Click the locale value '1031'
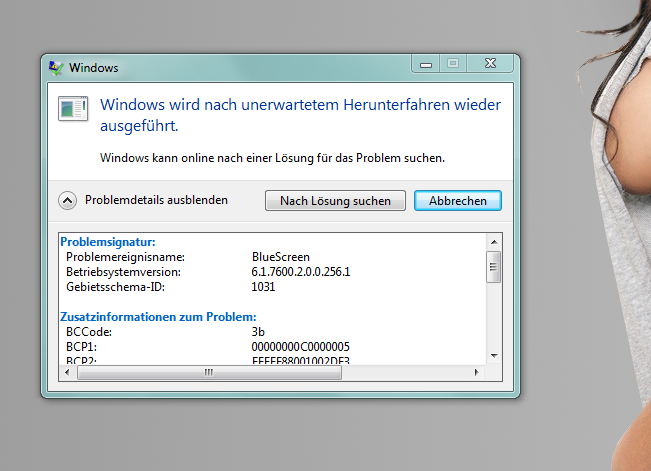The height and width of the screenshot is (471, 651). pyautogui.click(x=263, y=287)
